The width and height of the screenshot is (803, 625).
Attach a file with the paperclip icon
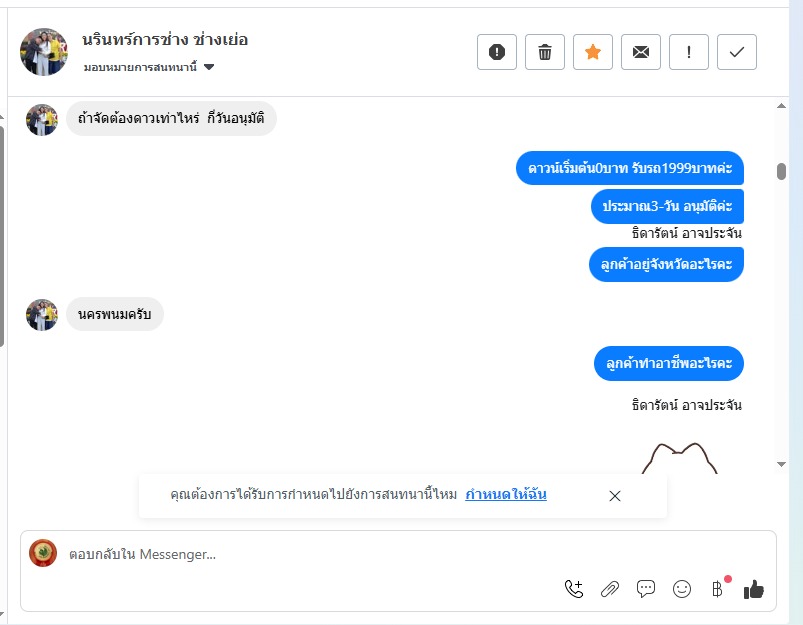610,589
